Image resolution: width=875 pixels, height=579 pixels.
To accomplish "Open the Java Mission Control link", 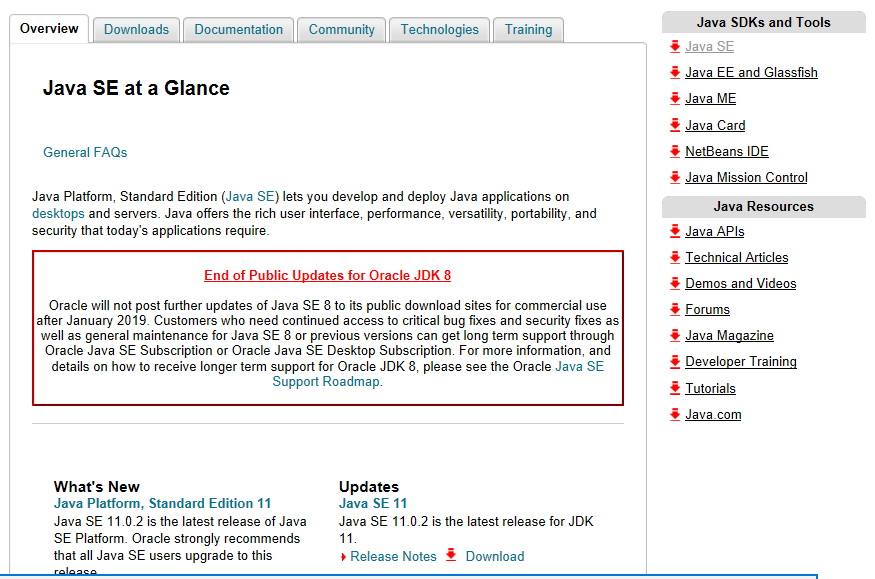I will 746,177.
